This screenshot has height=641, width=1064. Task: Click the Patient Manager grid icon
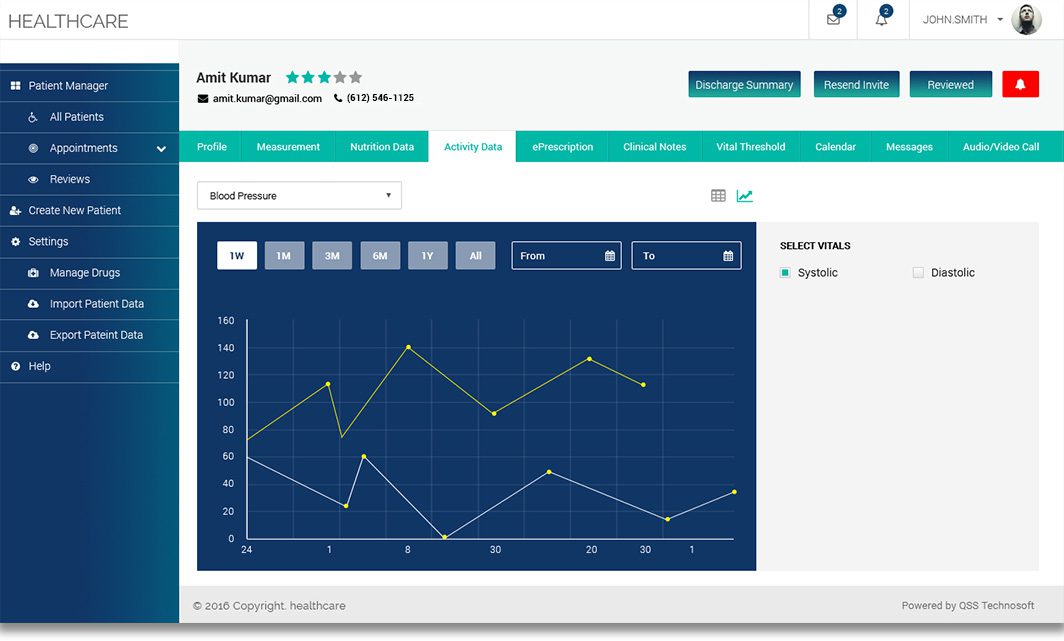tap(16, 85)
